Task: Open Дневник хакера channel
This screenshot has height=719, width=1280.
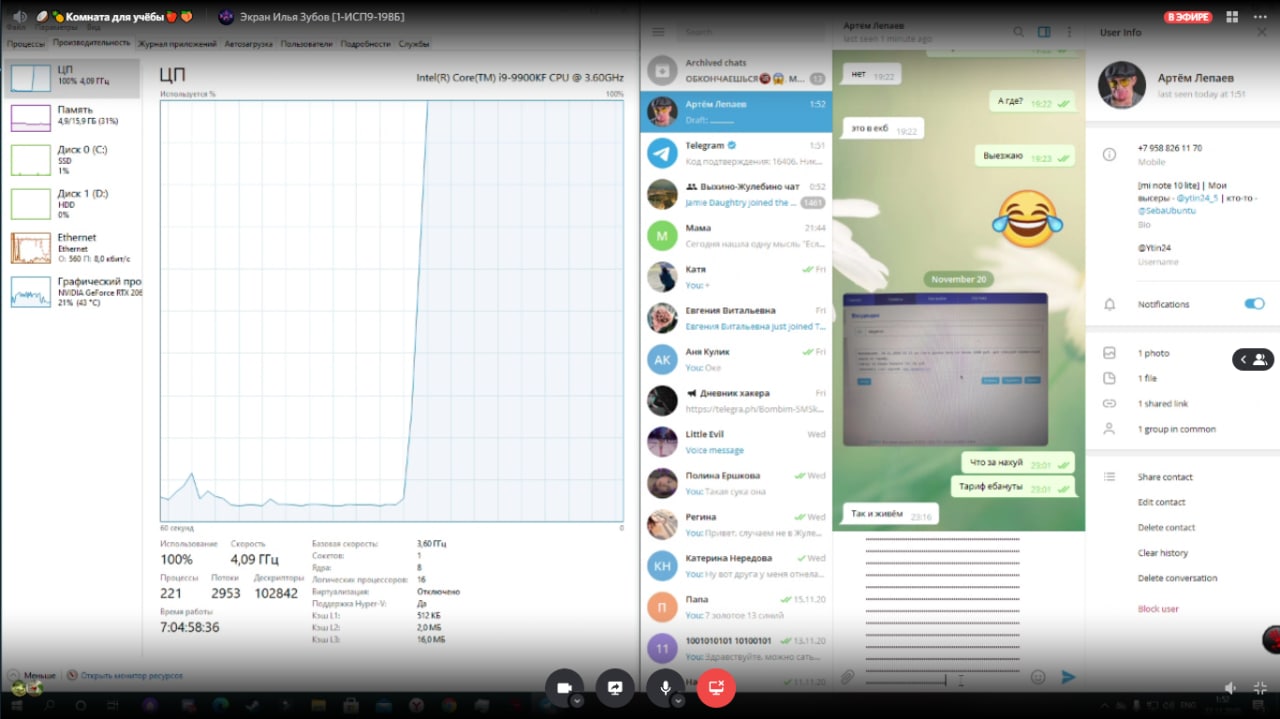Action: coord(736,401)
